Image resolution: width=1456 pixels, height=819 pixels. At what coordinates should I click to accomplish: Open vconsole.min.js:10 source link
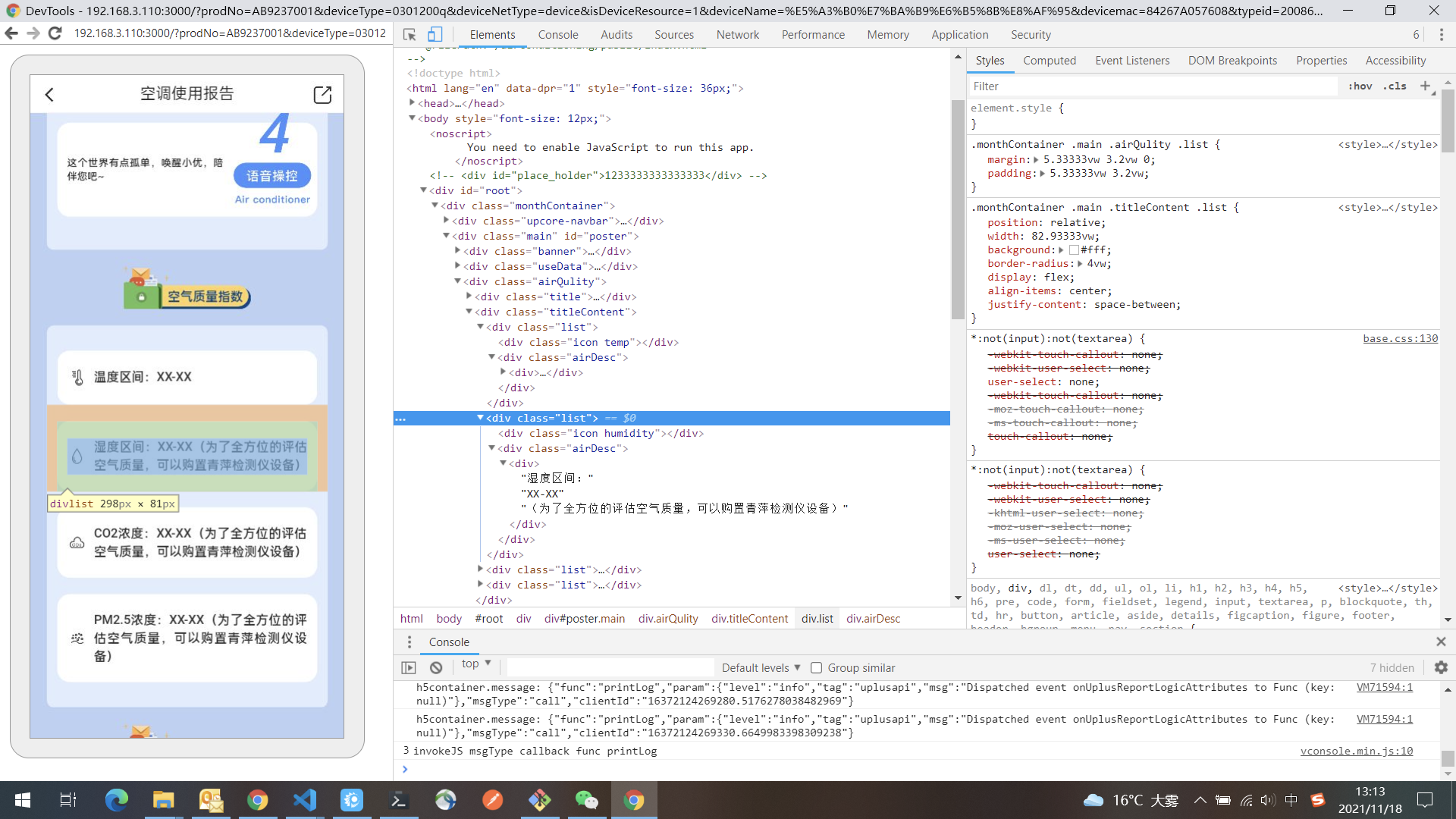click(x=1356, y=752)
